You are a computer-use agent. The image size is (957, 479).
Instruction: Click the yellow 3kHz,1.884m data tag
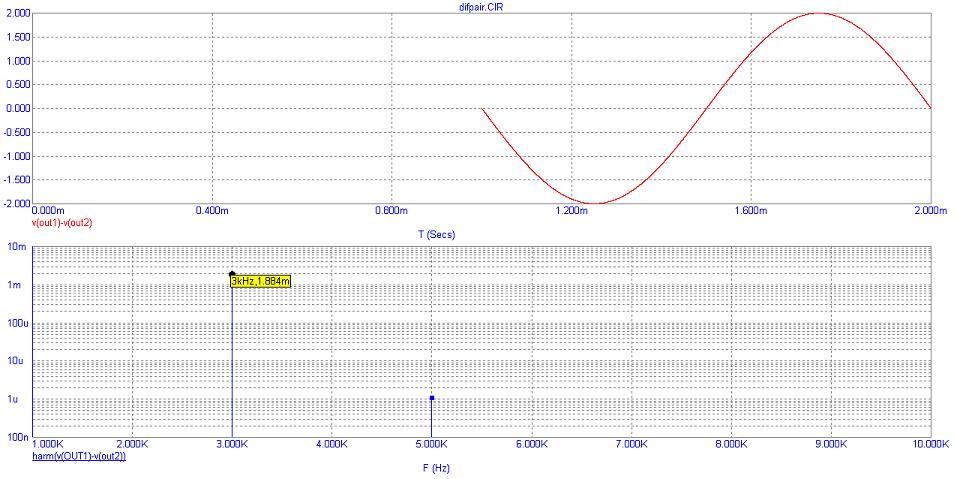[x=259, y=281]
